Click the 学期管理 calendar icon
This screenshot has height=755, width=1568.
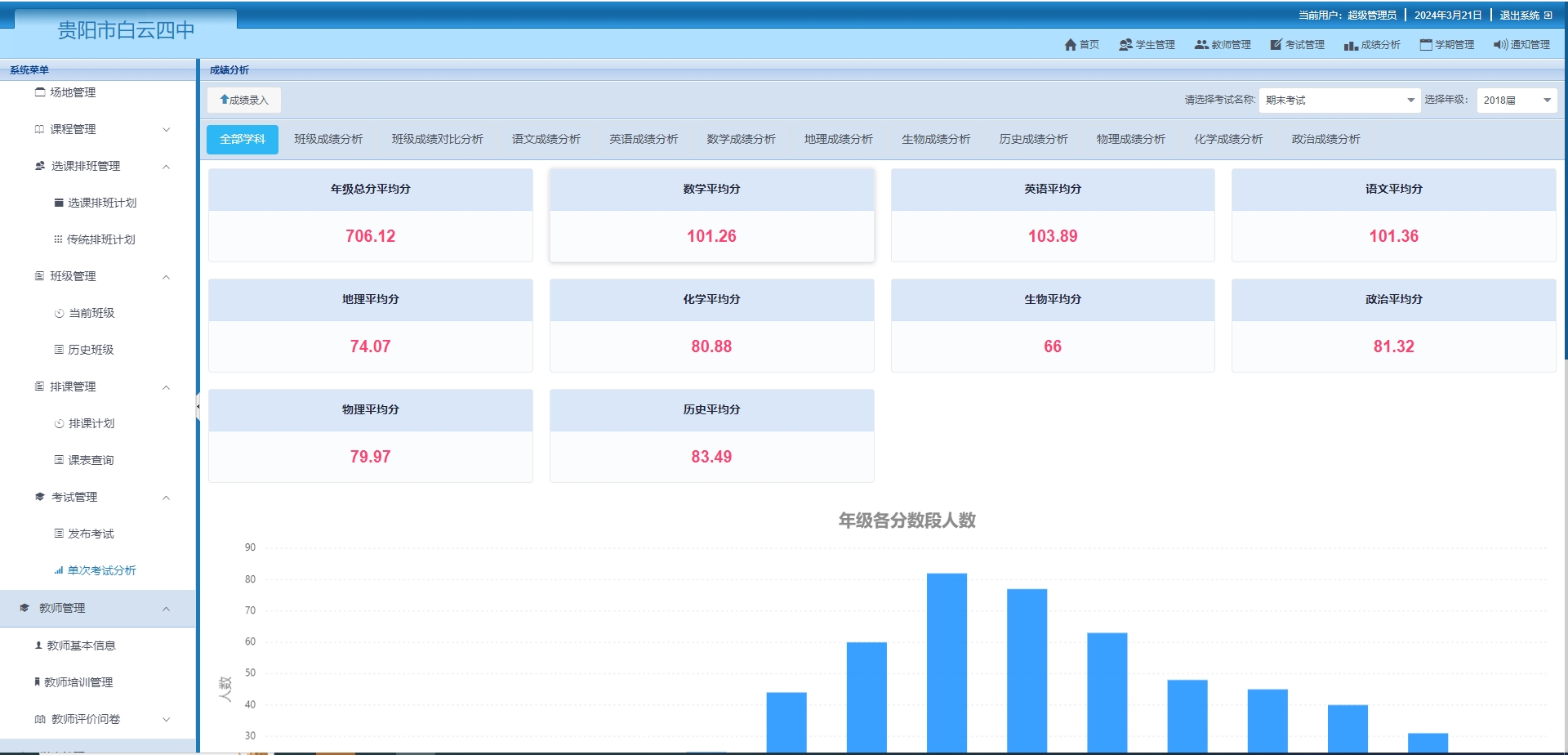click(1426, 45)
